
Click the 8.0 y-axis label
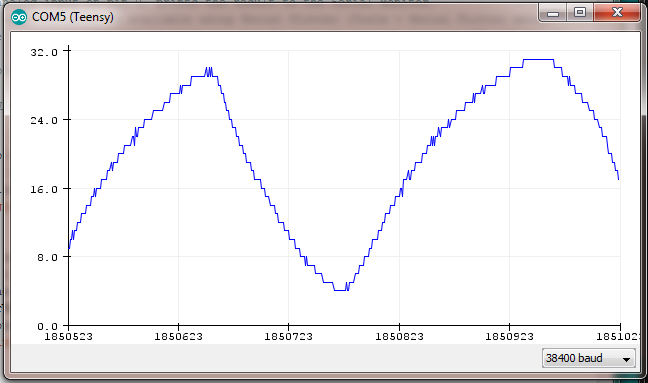48,257
